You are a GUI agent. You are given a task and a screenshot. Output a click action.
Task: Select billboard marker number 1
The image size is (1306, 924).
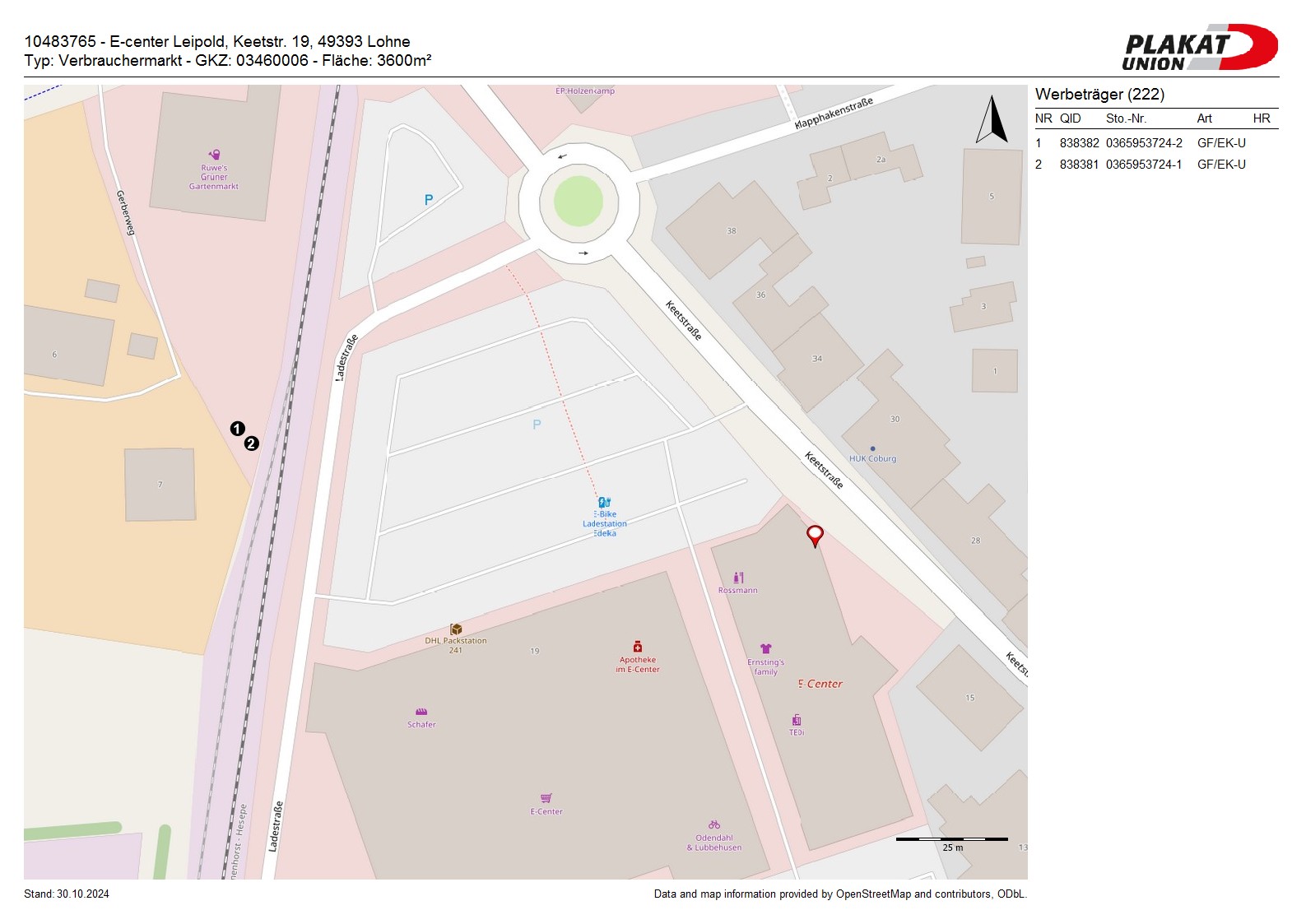click(237, 429)
